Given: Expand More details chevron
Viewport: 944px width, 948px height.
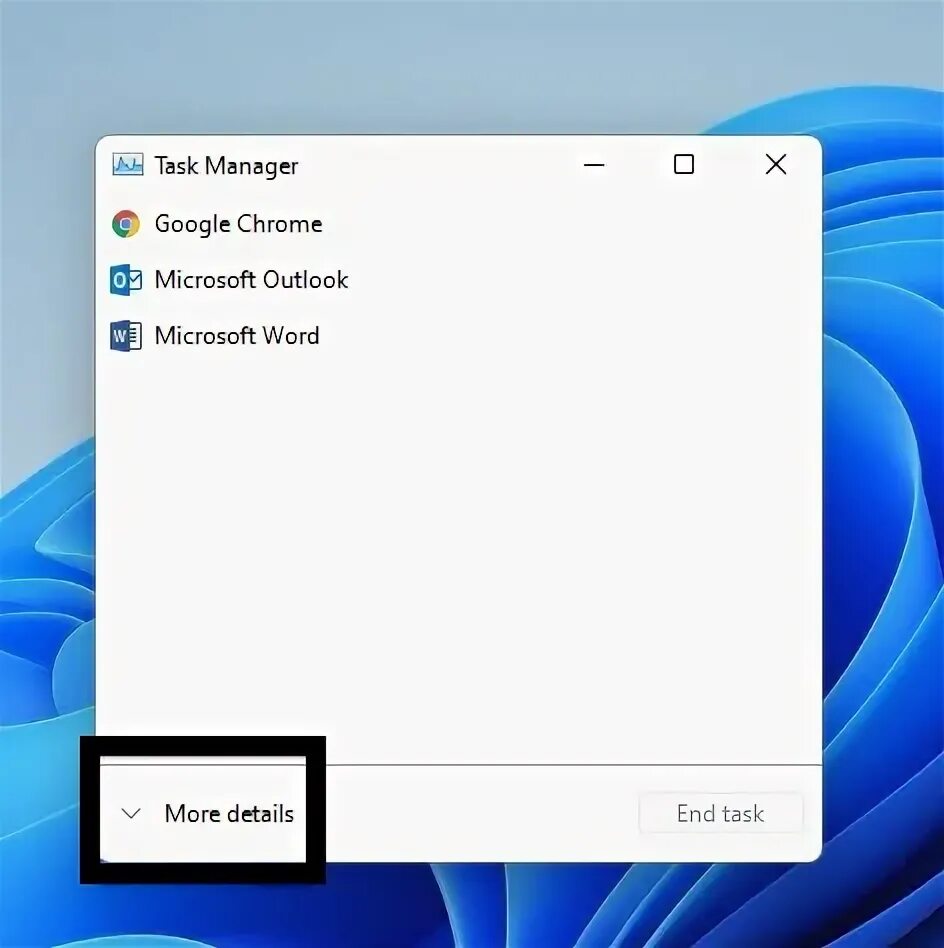Looking at the screenshot, I should (131, 814).
